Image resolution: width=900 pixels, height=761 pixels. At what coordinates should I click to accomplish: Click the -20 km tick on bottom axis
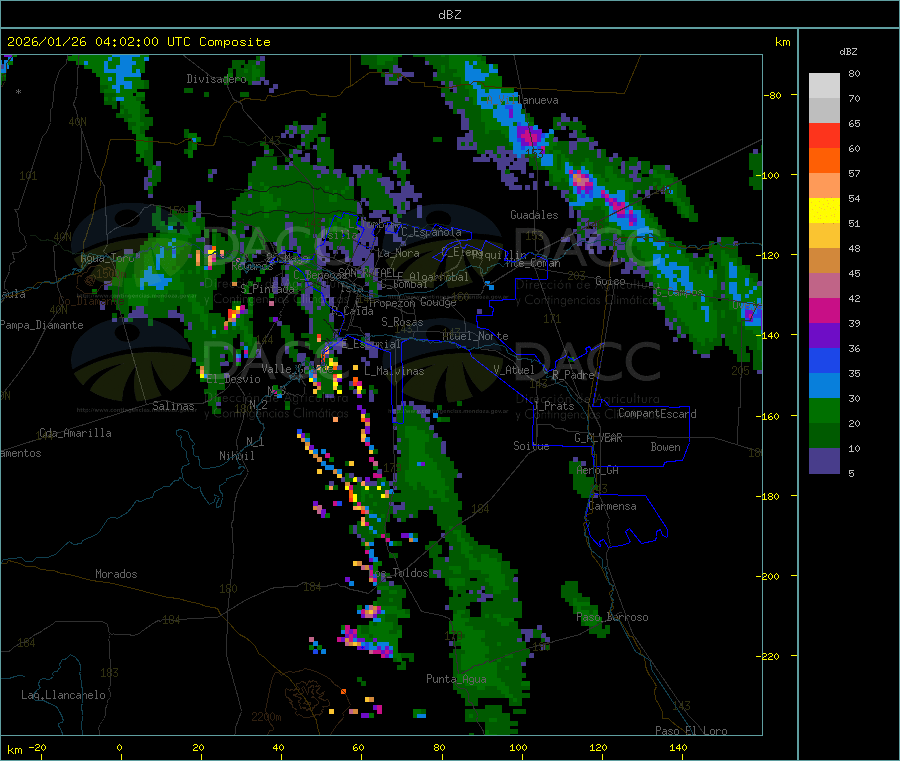37,747
